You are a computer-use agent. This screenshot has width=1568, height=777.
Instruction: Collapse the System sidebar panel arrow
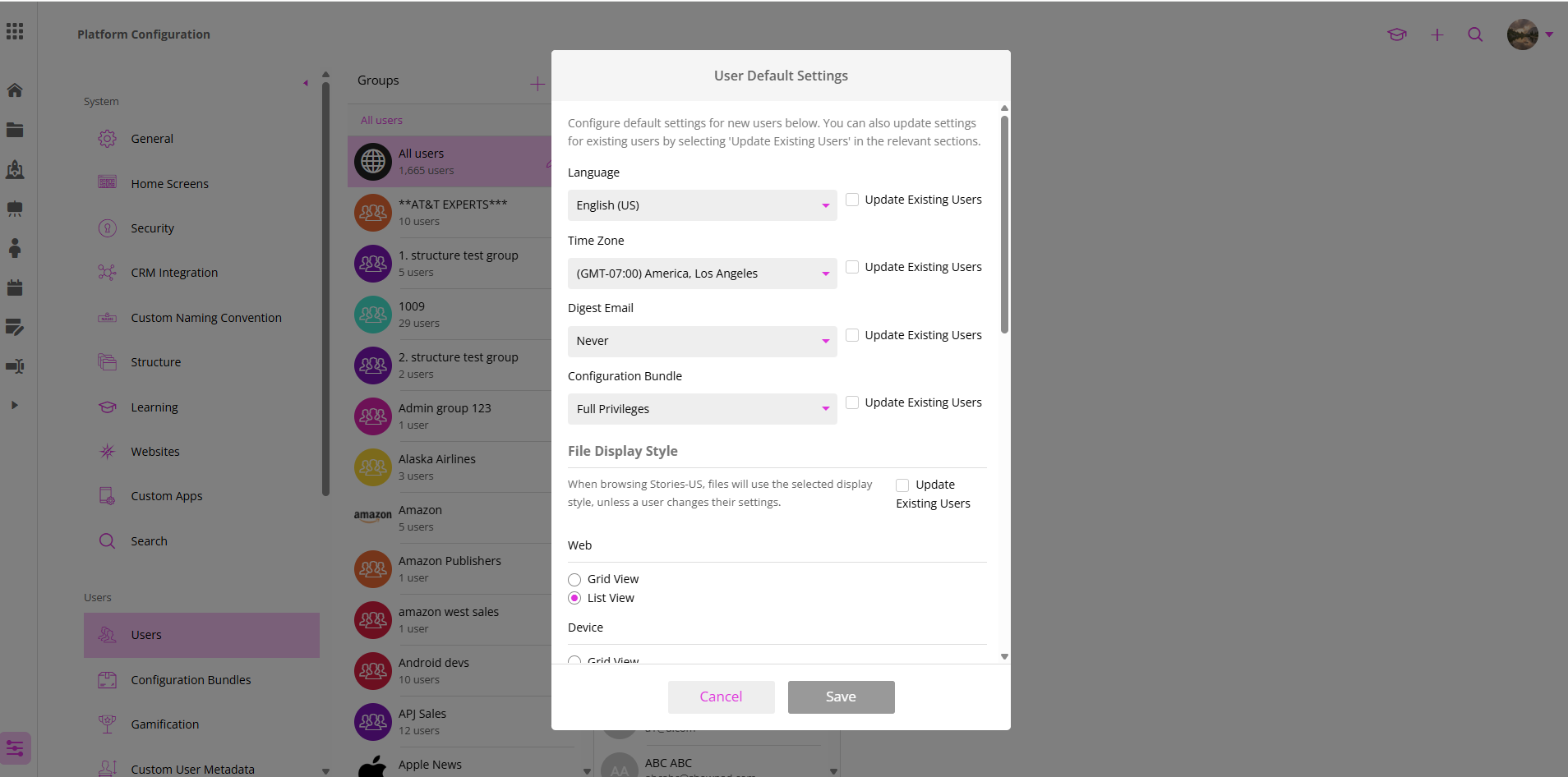pyautogui.click(x=306, y=83)
